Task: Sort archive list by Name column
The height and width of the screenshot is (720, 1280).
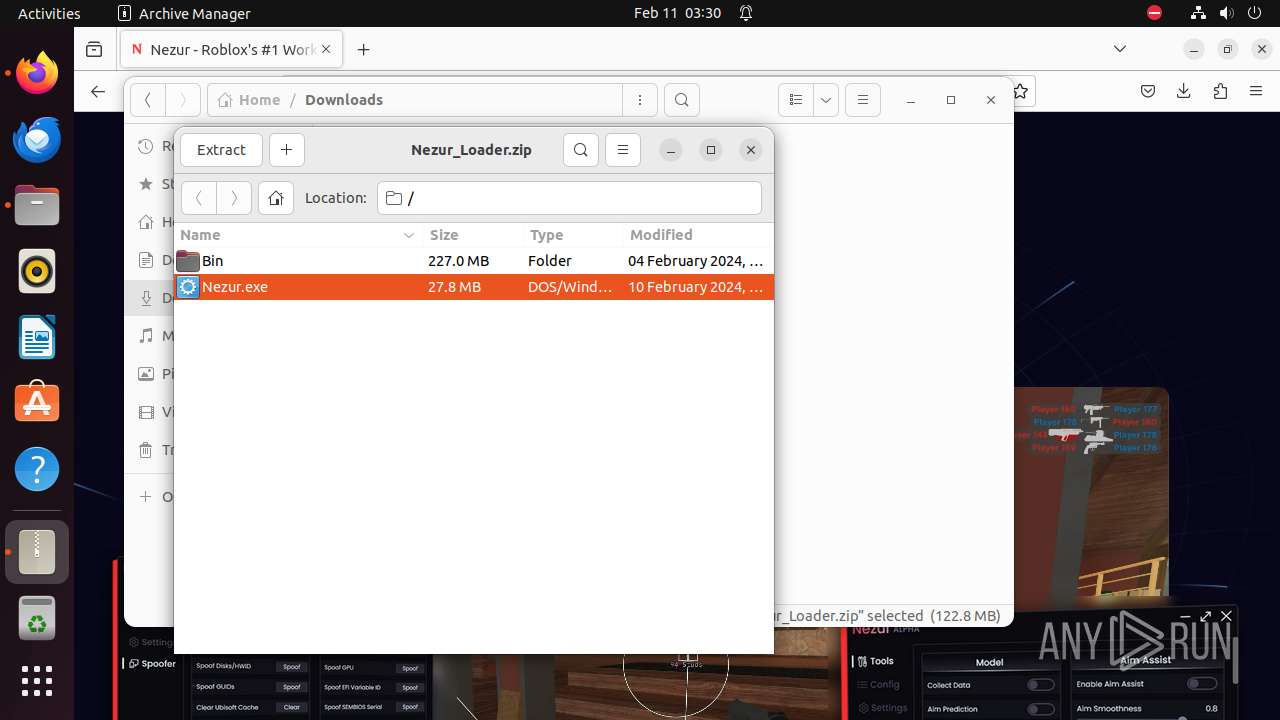Action: pyautogui.click(x=298, y=235)
